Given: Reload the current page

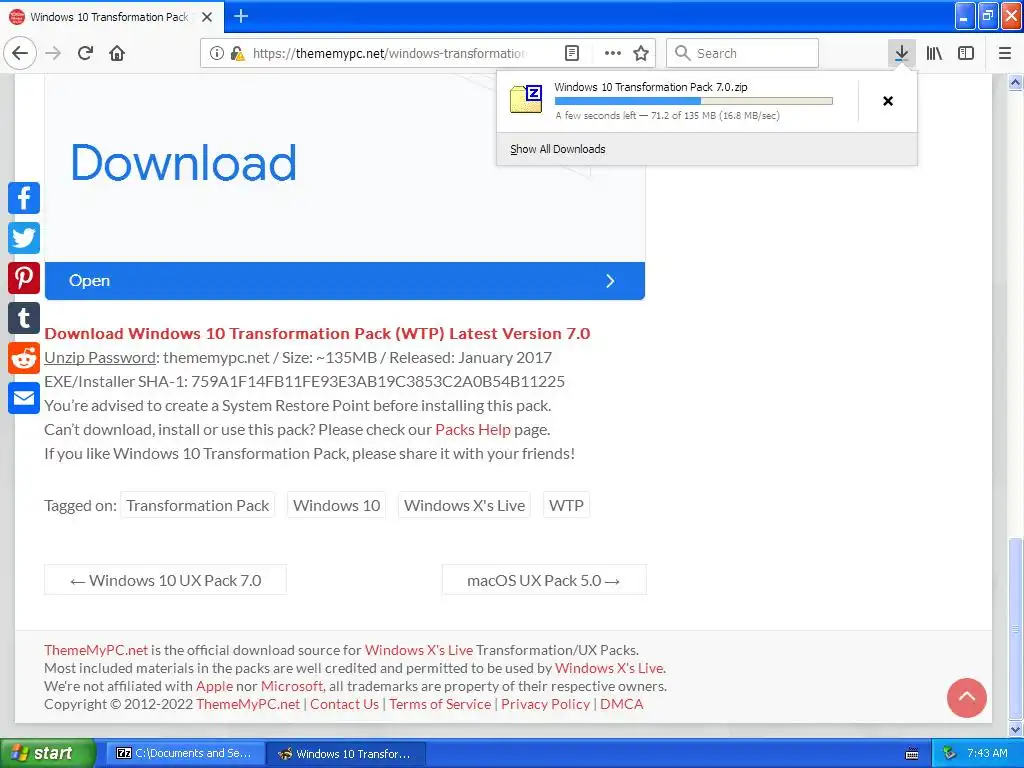Looking at the screenshot, I should 86,53.
